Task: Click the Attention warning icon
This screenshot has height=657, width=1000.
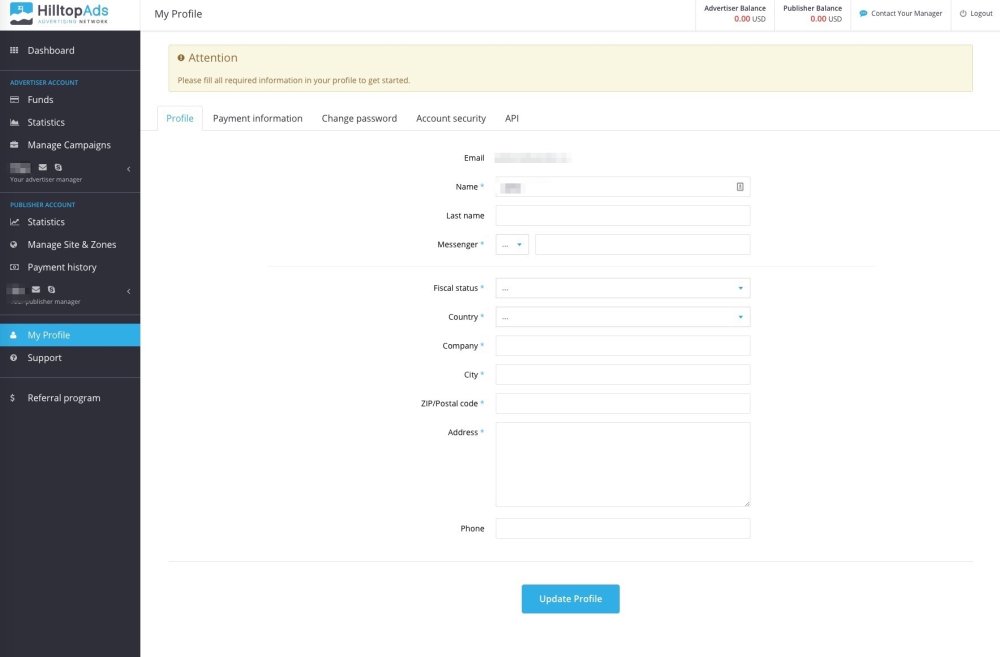Action: (x=181, y=57)
